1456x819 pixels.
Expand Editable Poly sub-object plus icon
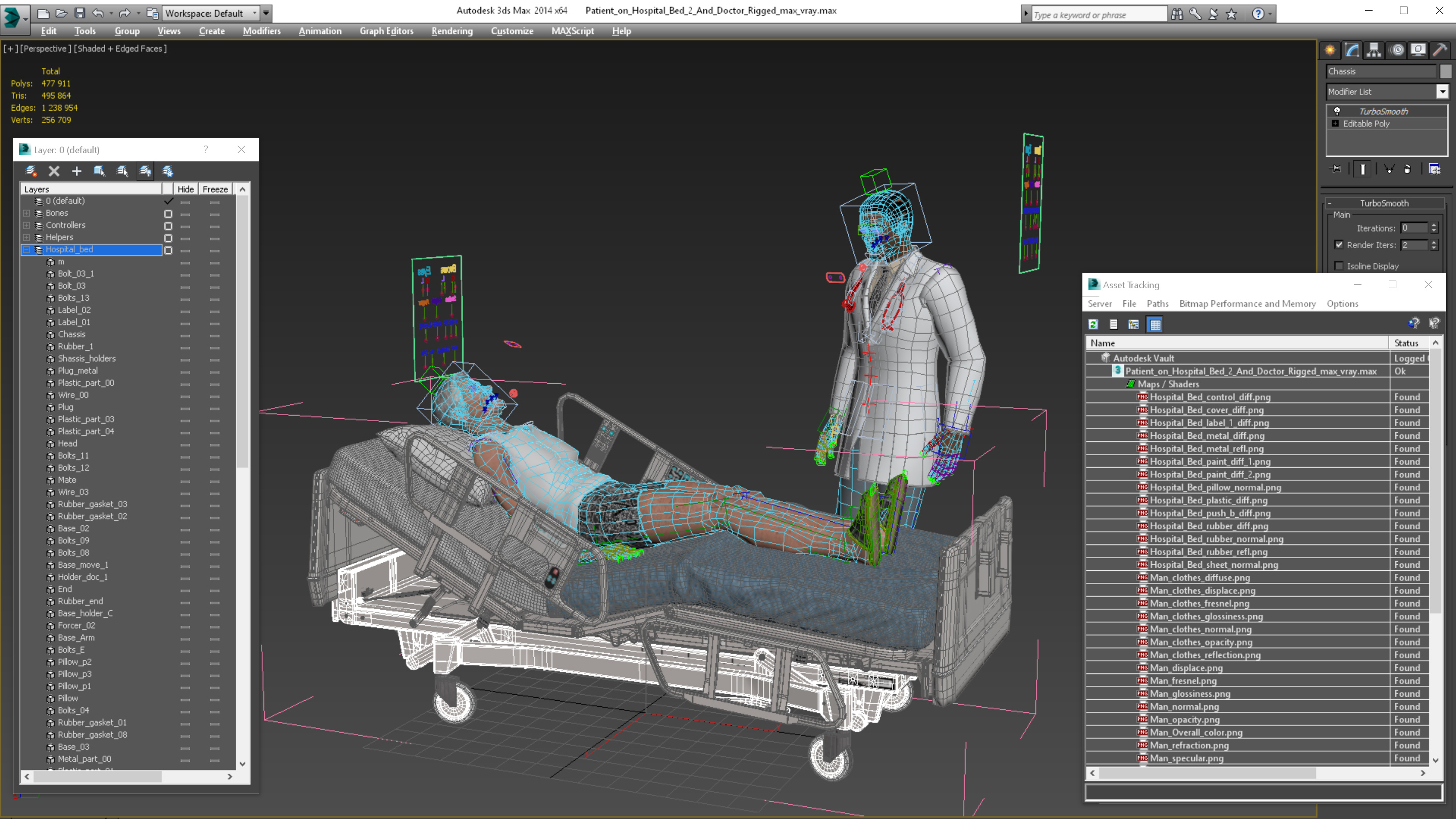coord(1335,123)
